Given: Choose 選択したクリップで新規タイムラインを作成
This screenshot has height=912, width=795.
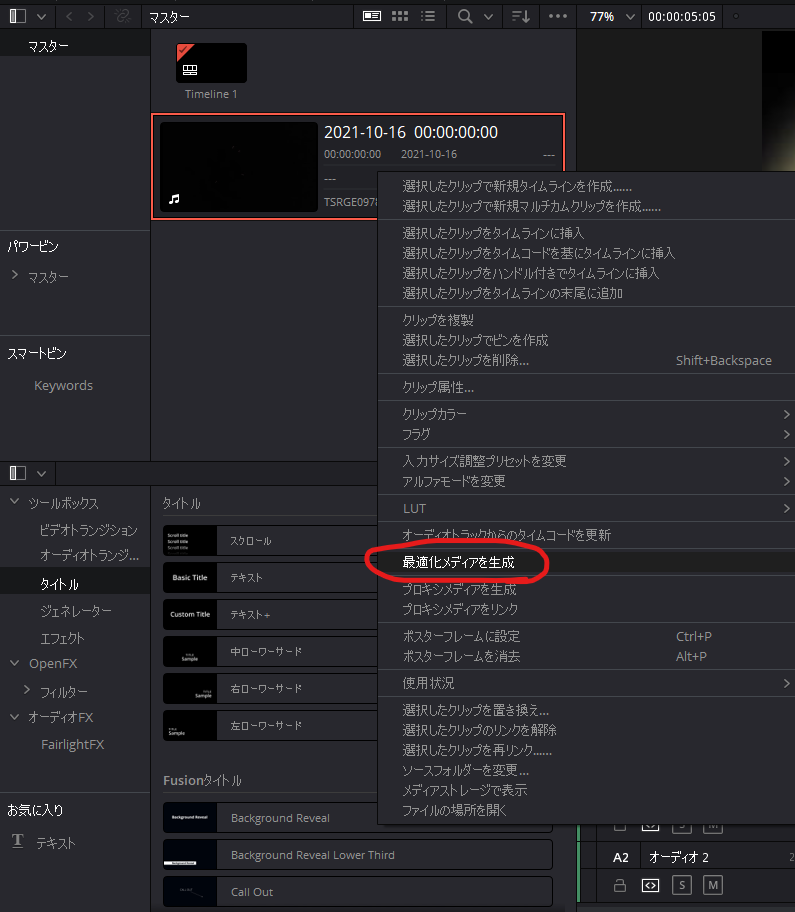Looking at the screenshot, I should 586,186.
